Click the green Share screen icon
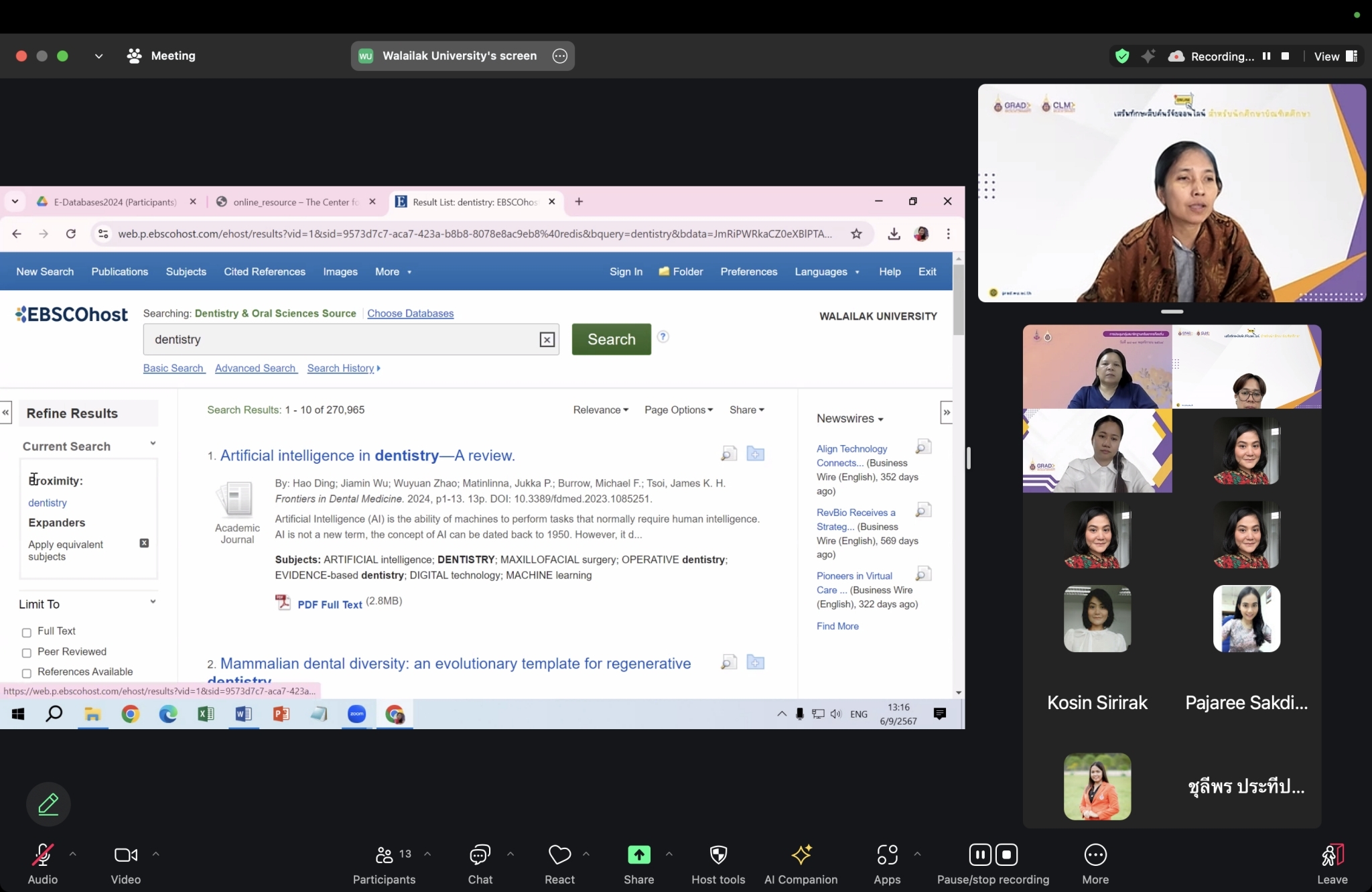1372x892 pixels. (638, 854)
